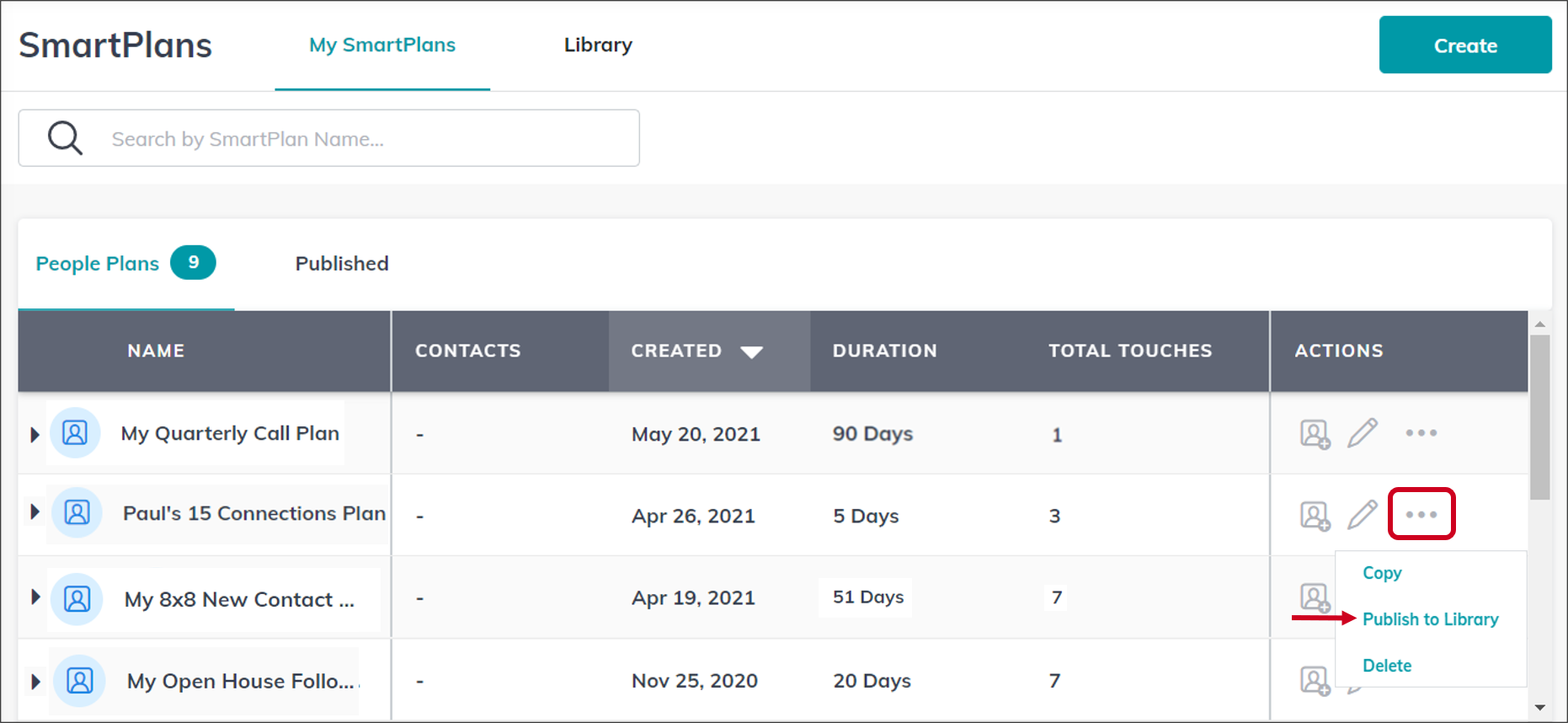Viewport: 1568px width, 723px height.
Task: Click the 5 Days duration cell
Action: click(866, 516)
